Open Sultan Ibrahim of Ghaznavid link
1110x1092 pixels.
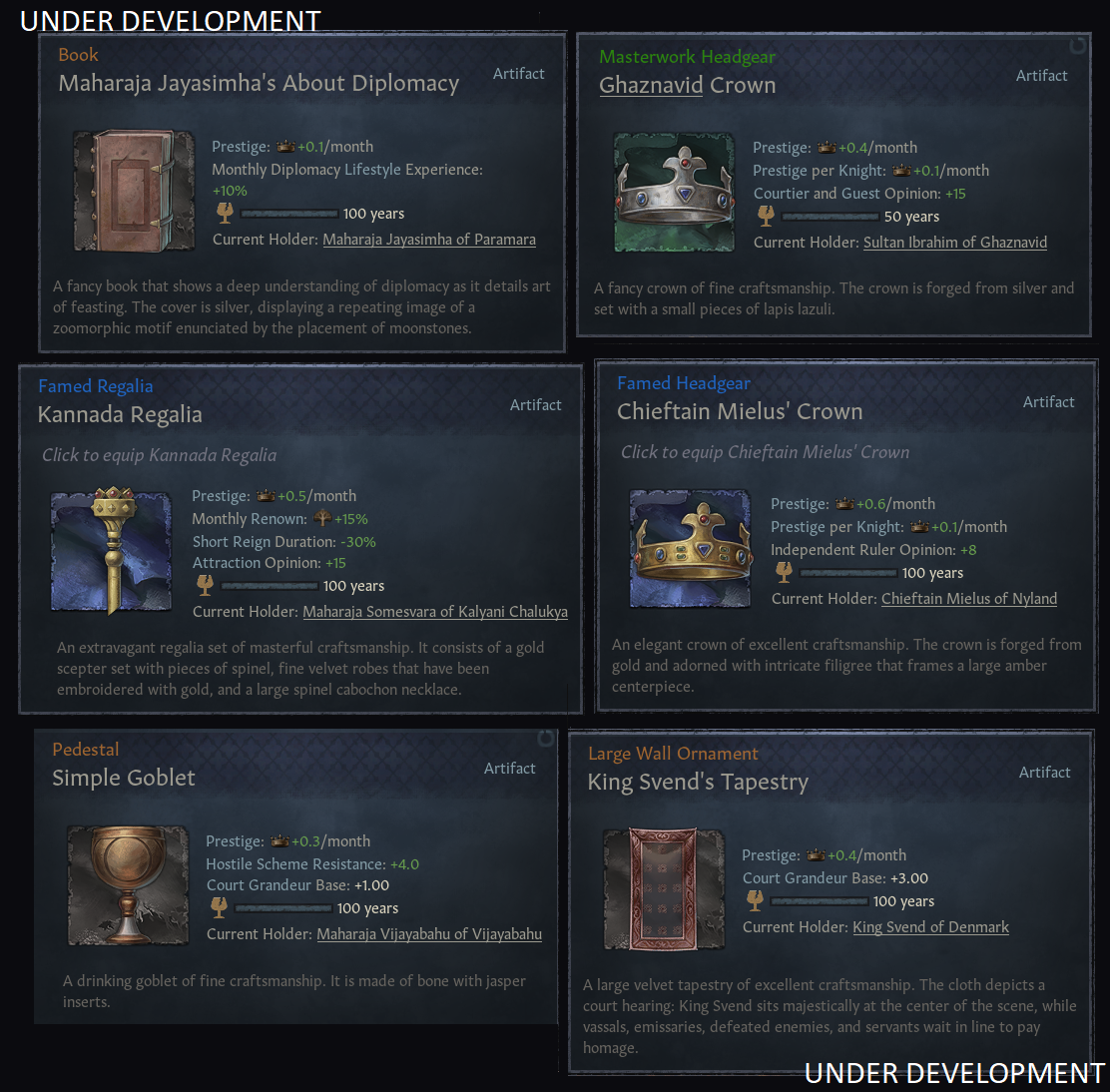[x=955, y=242]
